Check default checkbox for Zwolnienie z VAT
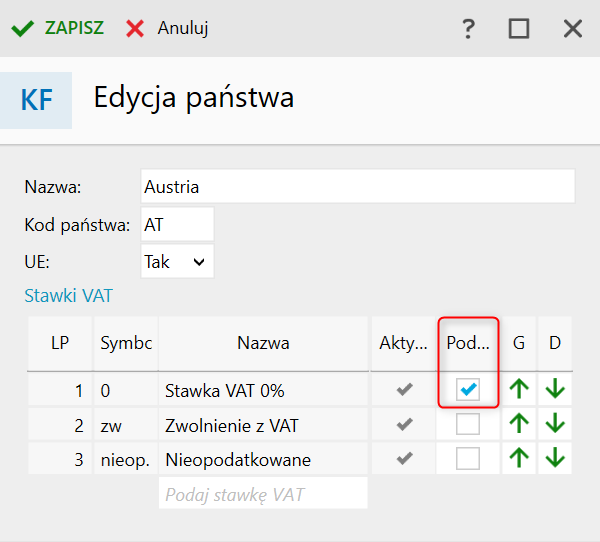600x542 pixels. point(467,425)
